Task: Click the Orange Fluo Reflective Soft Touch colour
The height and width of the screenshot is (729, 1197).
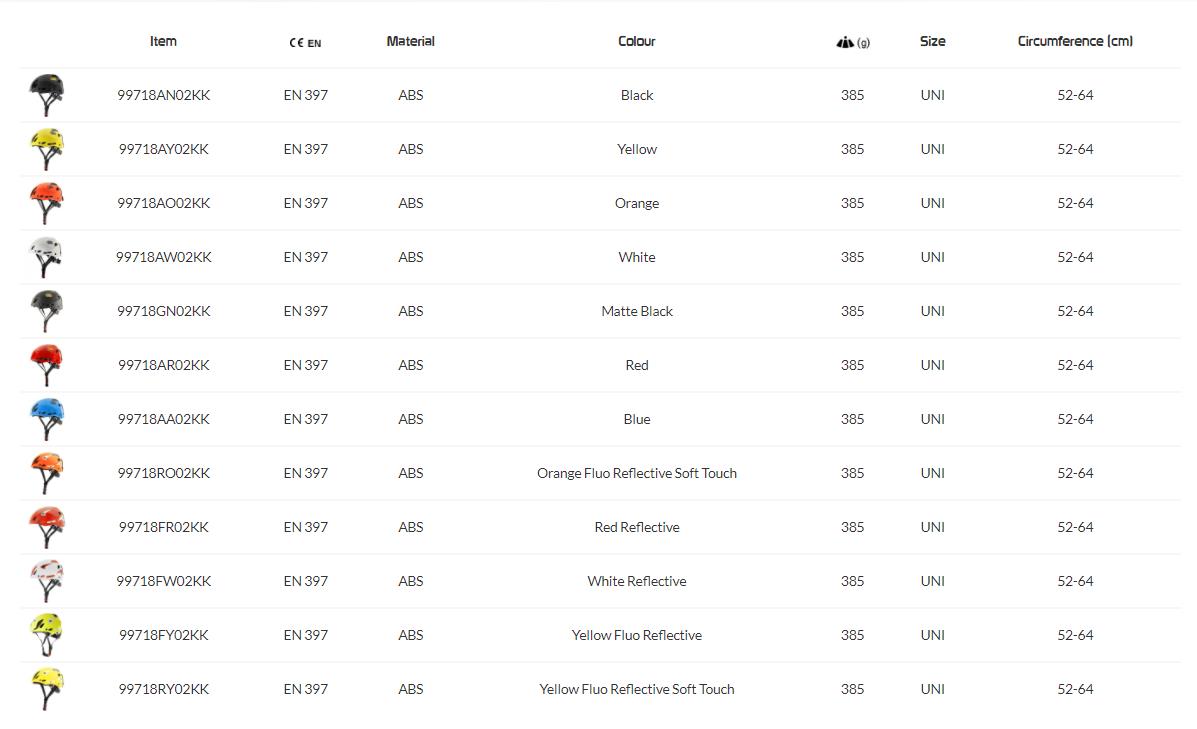Action: (637, 473)
